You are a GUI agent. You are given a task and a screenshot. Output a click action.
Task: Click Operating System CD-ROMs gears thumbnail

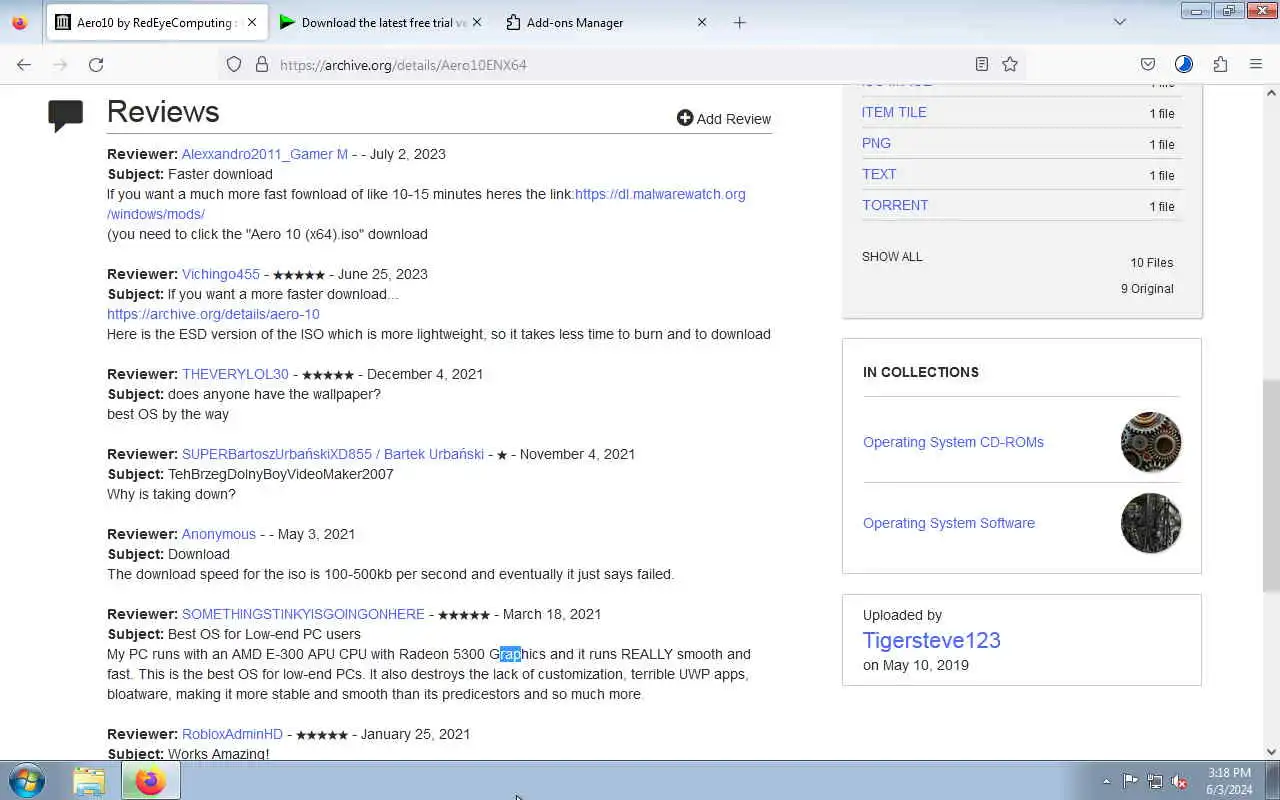coord(1151,442)
